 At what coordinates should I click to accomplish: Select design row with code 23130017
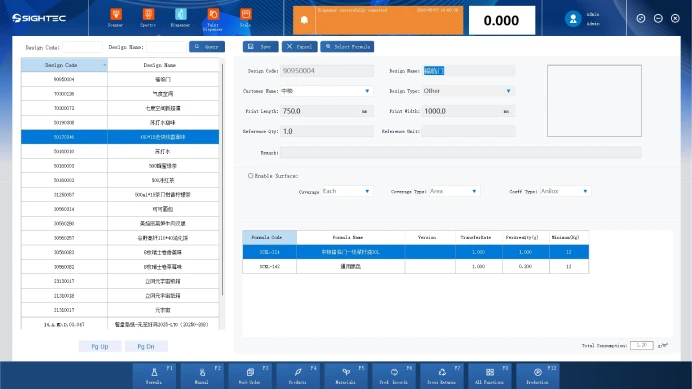point(120,281)
